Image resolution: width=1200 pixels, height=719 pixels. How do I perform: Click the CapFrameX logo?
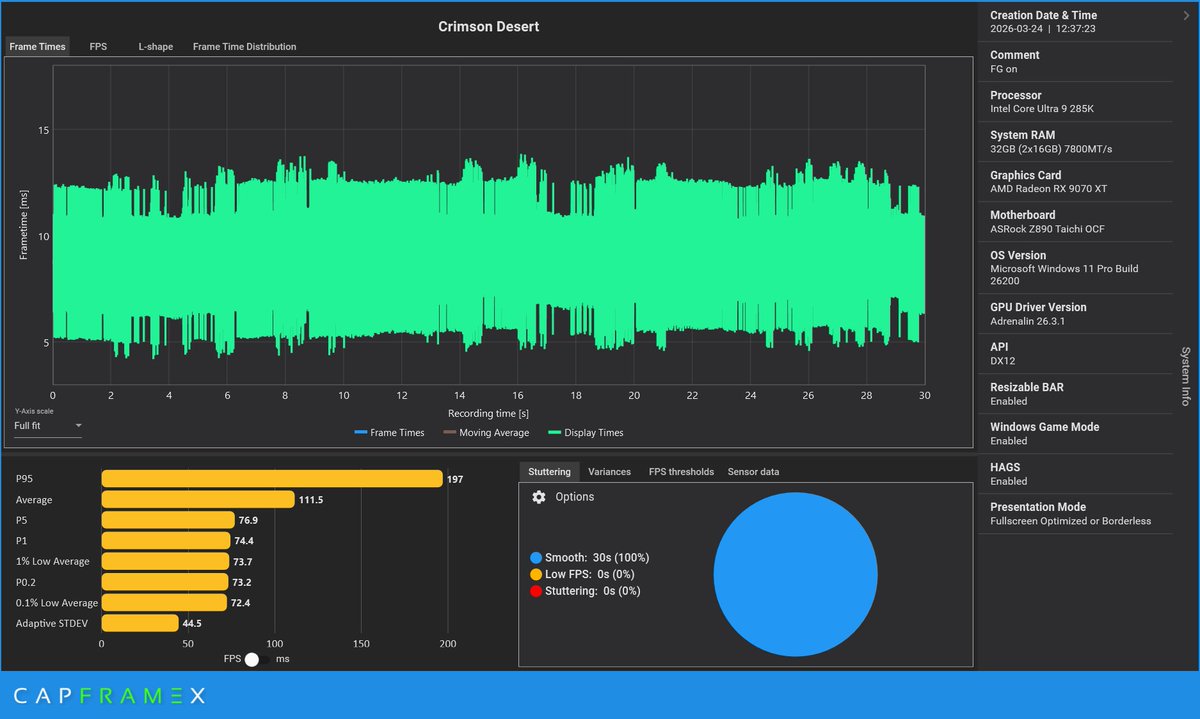(x=109, y=695)
